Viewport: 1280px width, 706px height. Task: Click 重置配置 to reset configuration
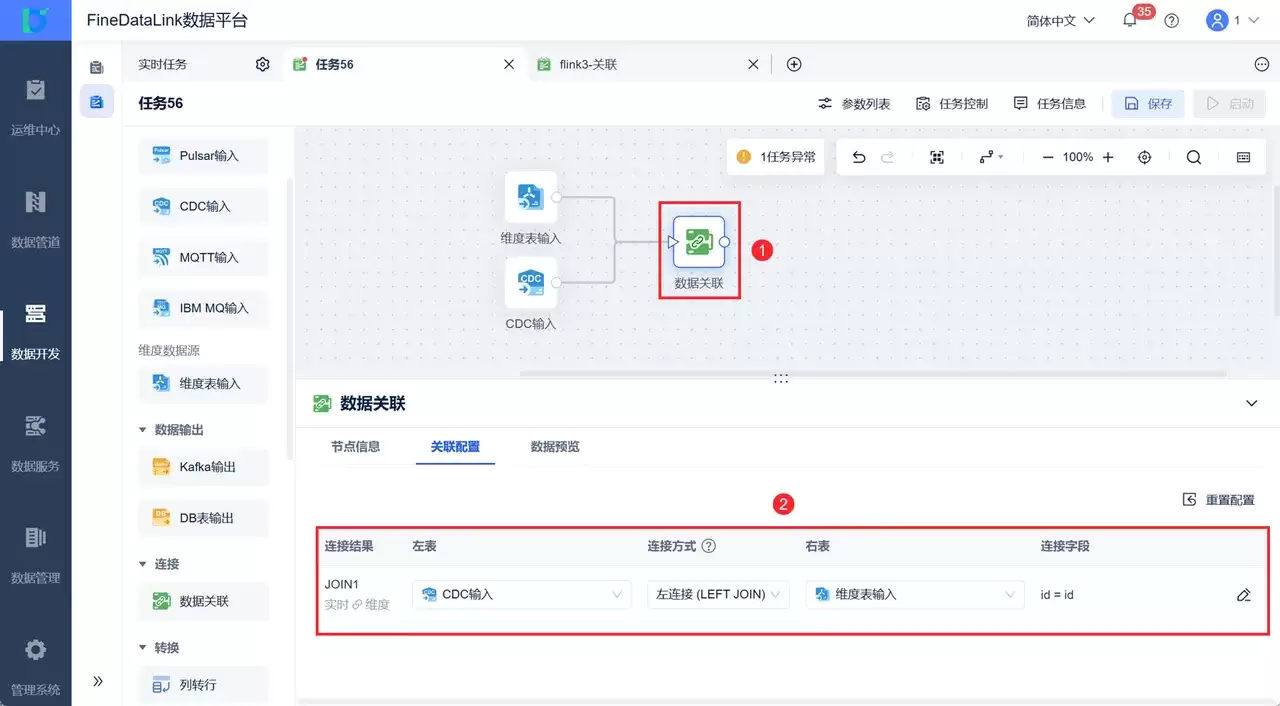click(x=1218, y=500)
